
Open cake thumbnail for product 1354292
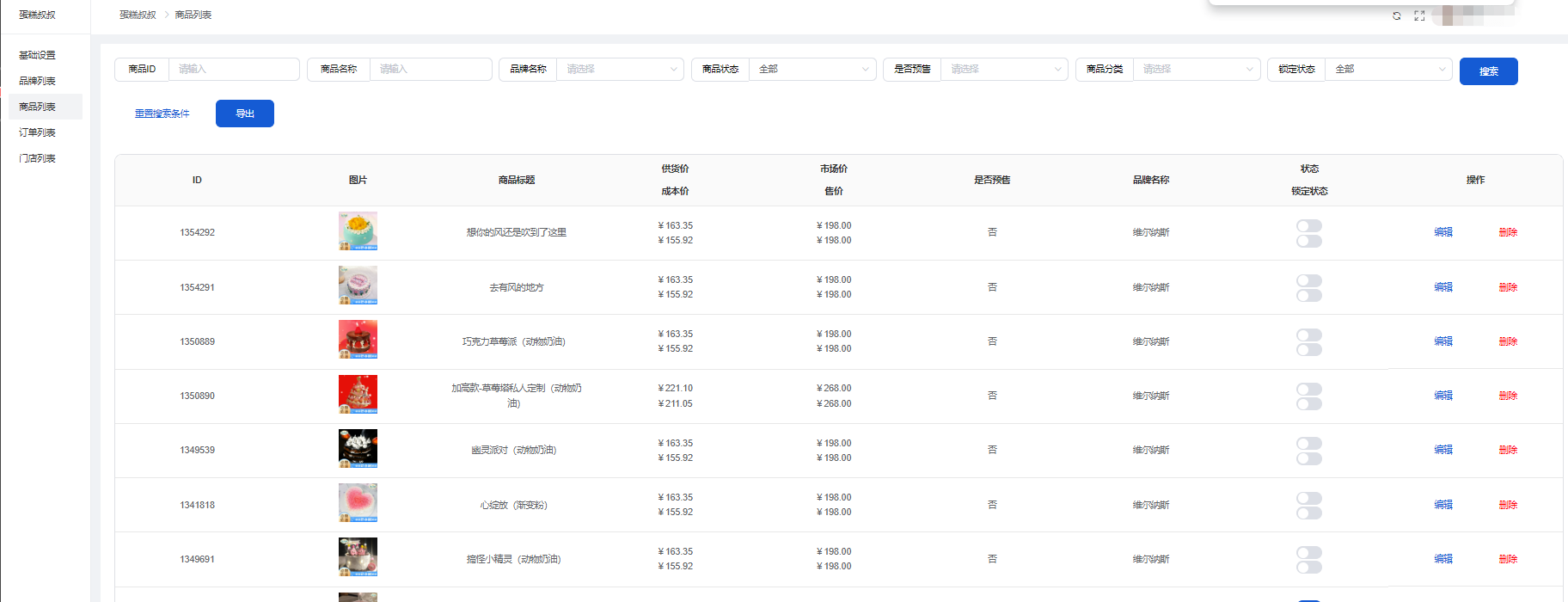[x=358, y=231]
